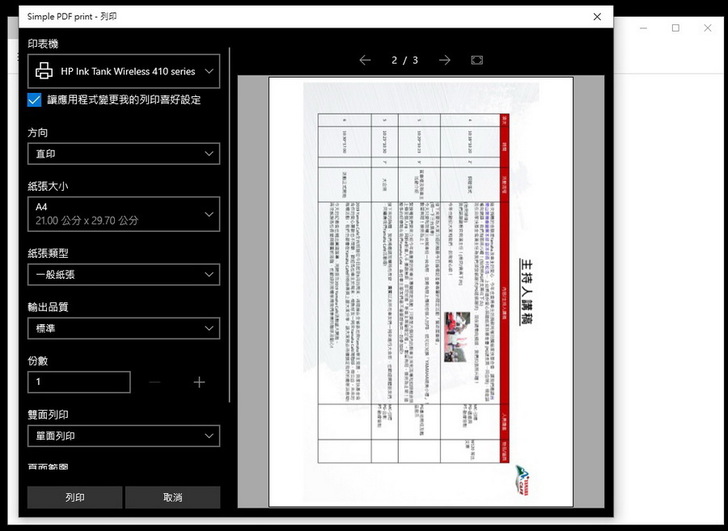Go to the next preview page
This screenshot has height=531, width=728.
pos(444,60)
